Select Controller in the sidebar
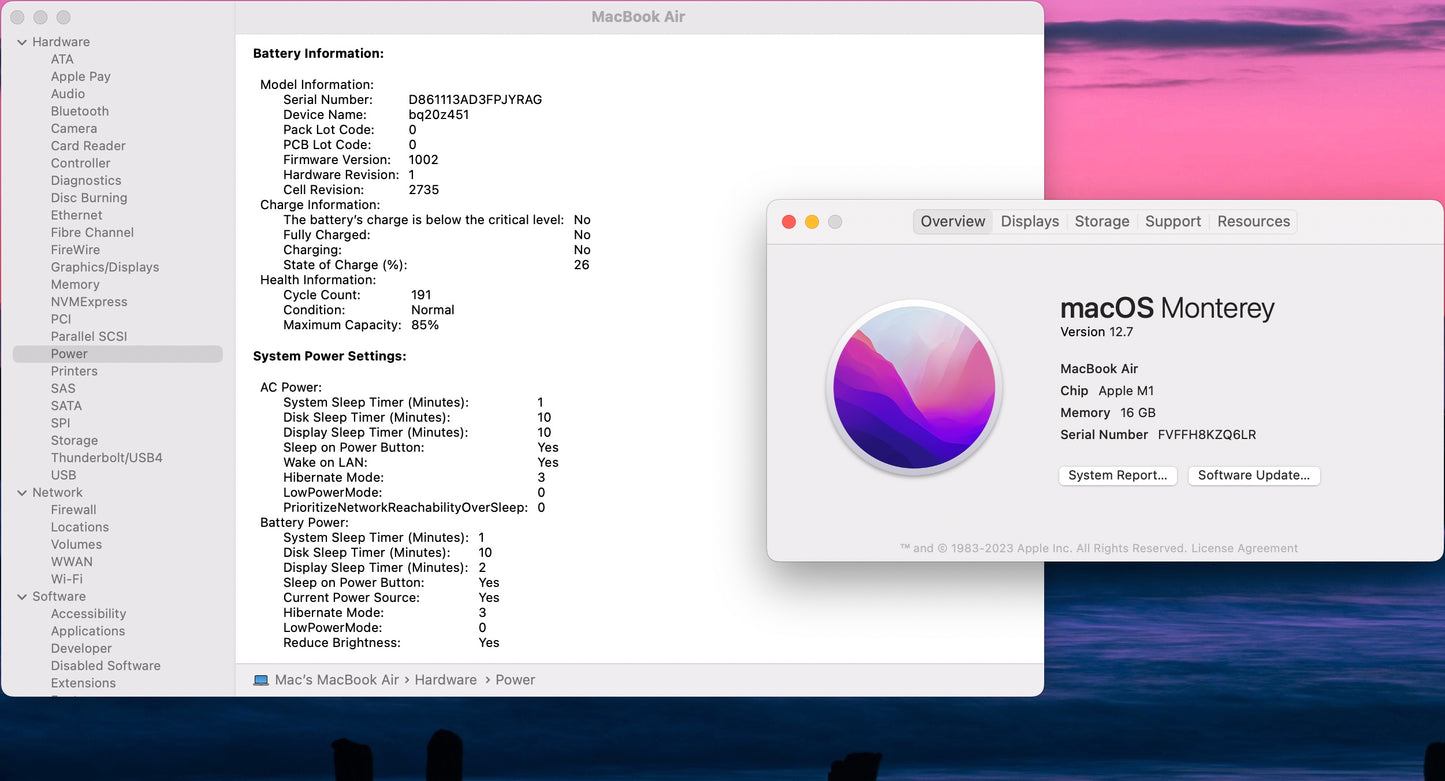Screen dimensions: 1445x781 pyautogui.click(x=81, y=163)
